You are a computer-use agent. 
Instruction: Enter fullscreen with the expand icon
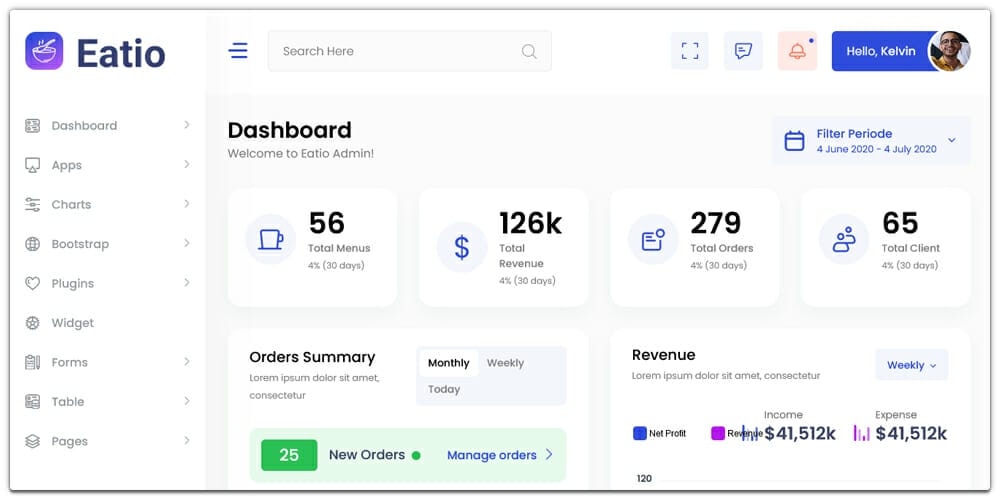689,51
